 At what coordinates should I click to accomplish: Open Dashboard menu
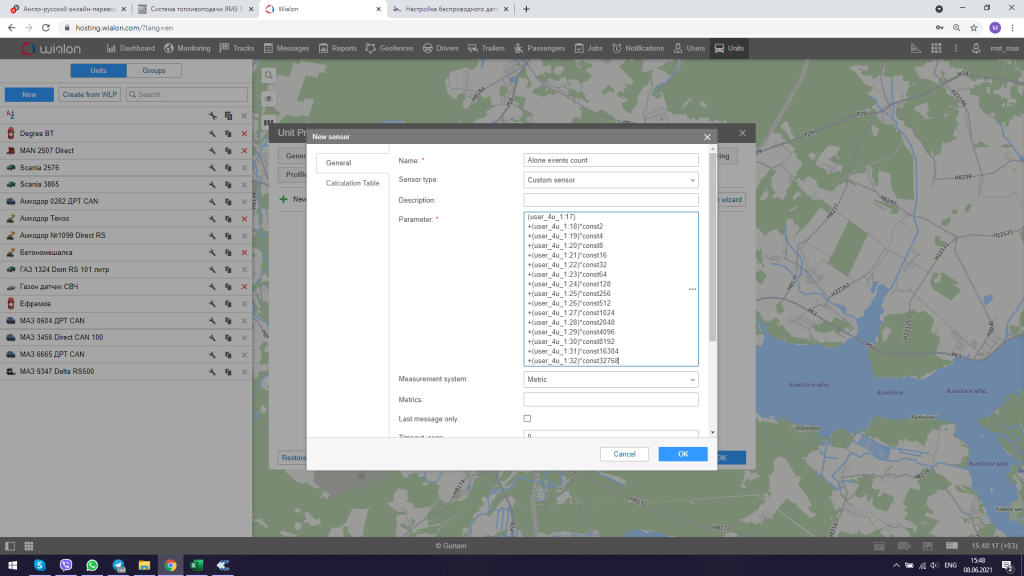(131, 48)
